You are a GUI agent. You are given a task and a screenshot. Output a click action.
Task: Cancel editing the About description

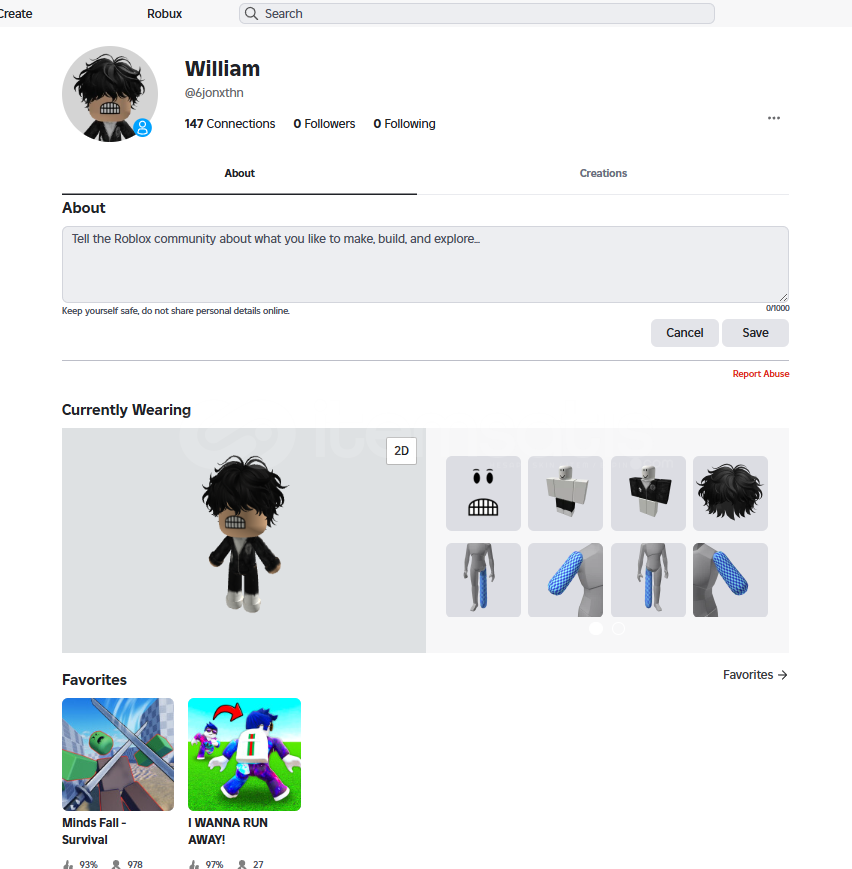pyautogui.click(x=685, y=333)
